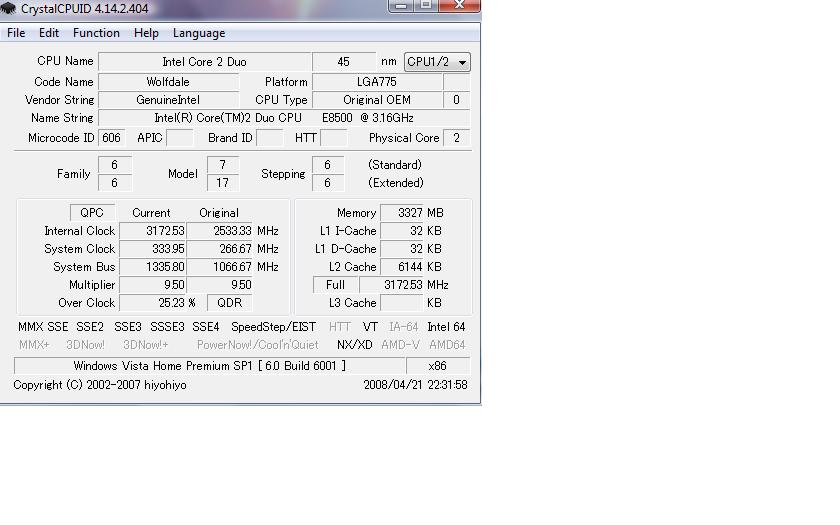
Task: Click the Over Clock value 25.23
Action: [153, 303]
